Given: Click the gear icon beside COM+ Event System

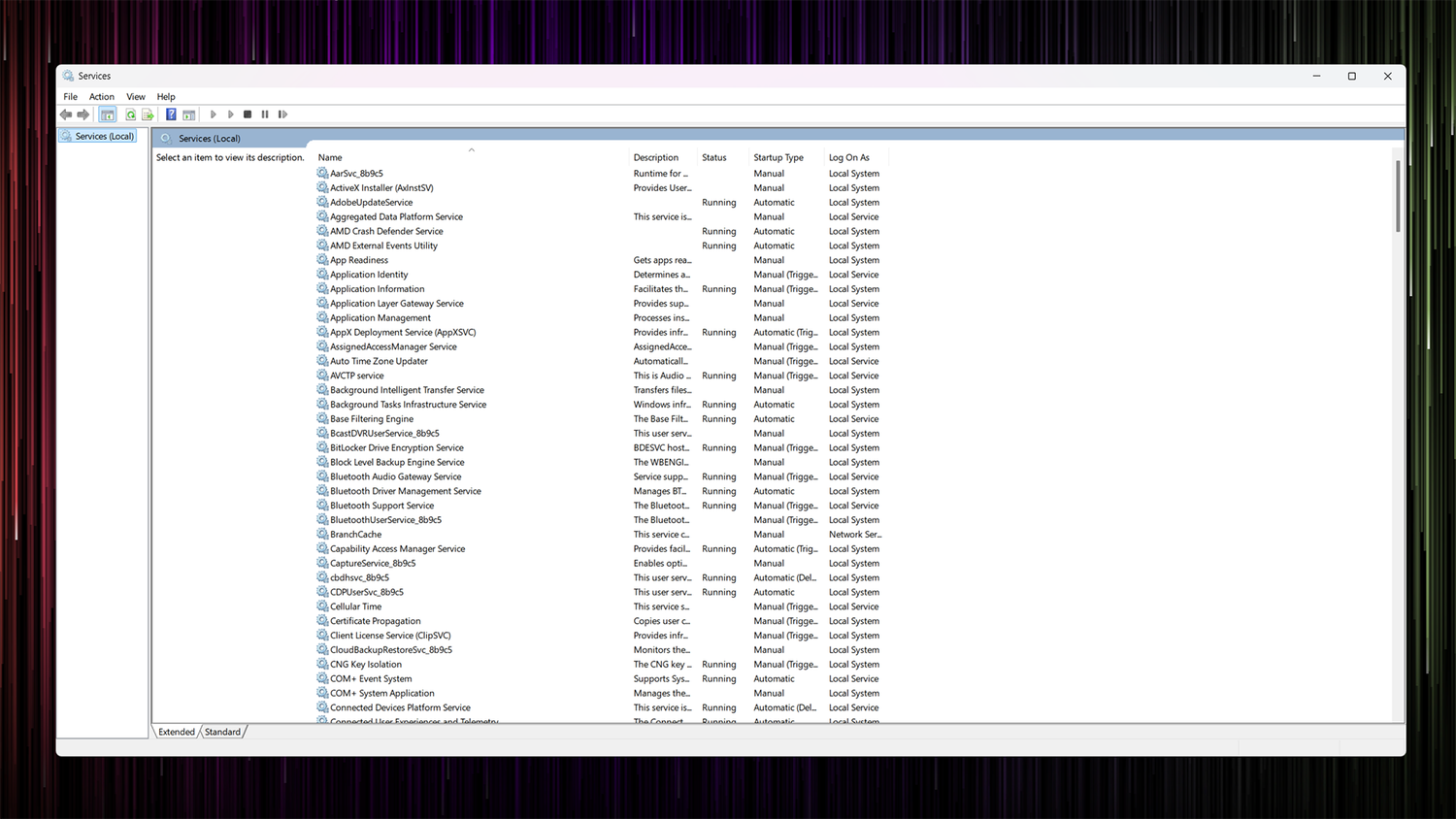Looking at the screenshot, I should point(322,678).
